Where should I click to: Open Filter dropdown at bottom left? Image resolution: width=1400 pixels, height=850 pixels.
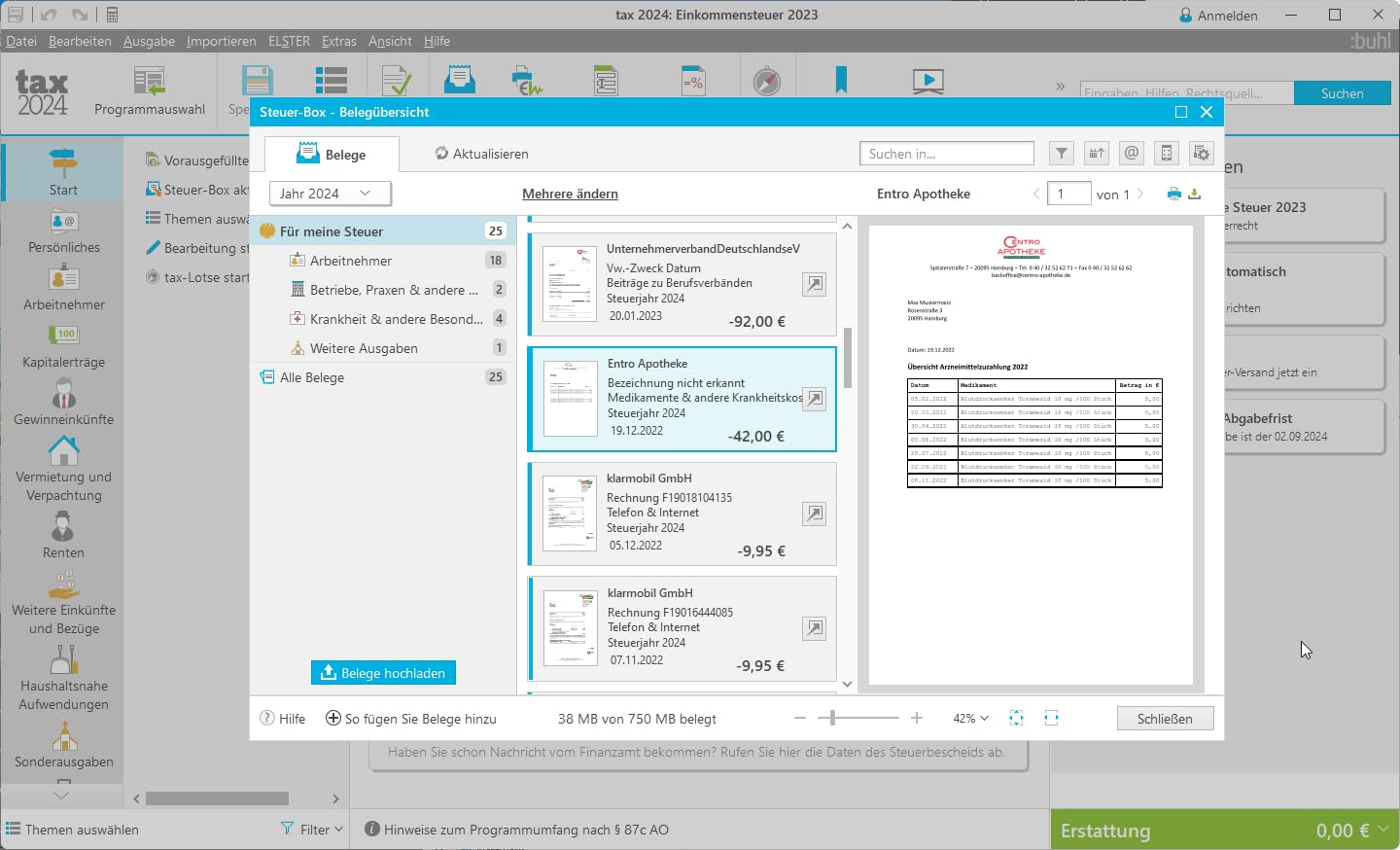pos(312,830)
